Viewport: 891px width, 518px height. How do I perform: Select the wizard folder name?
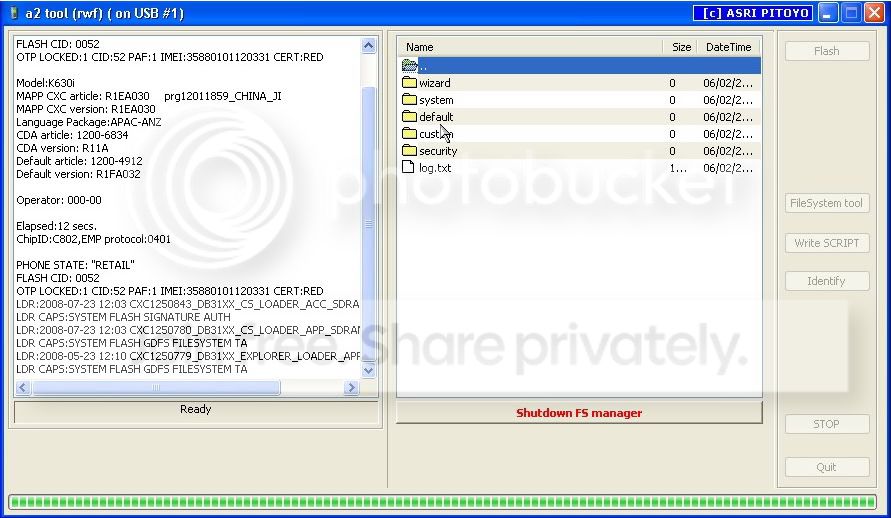[435, 83]
